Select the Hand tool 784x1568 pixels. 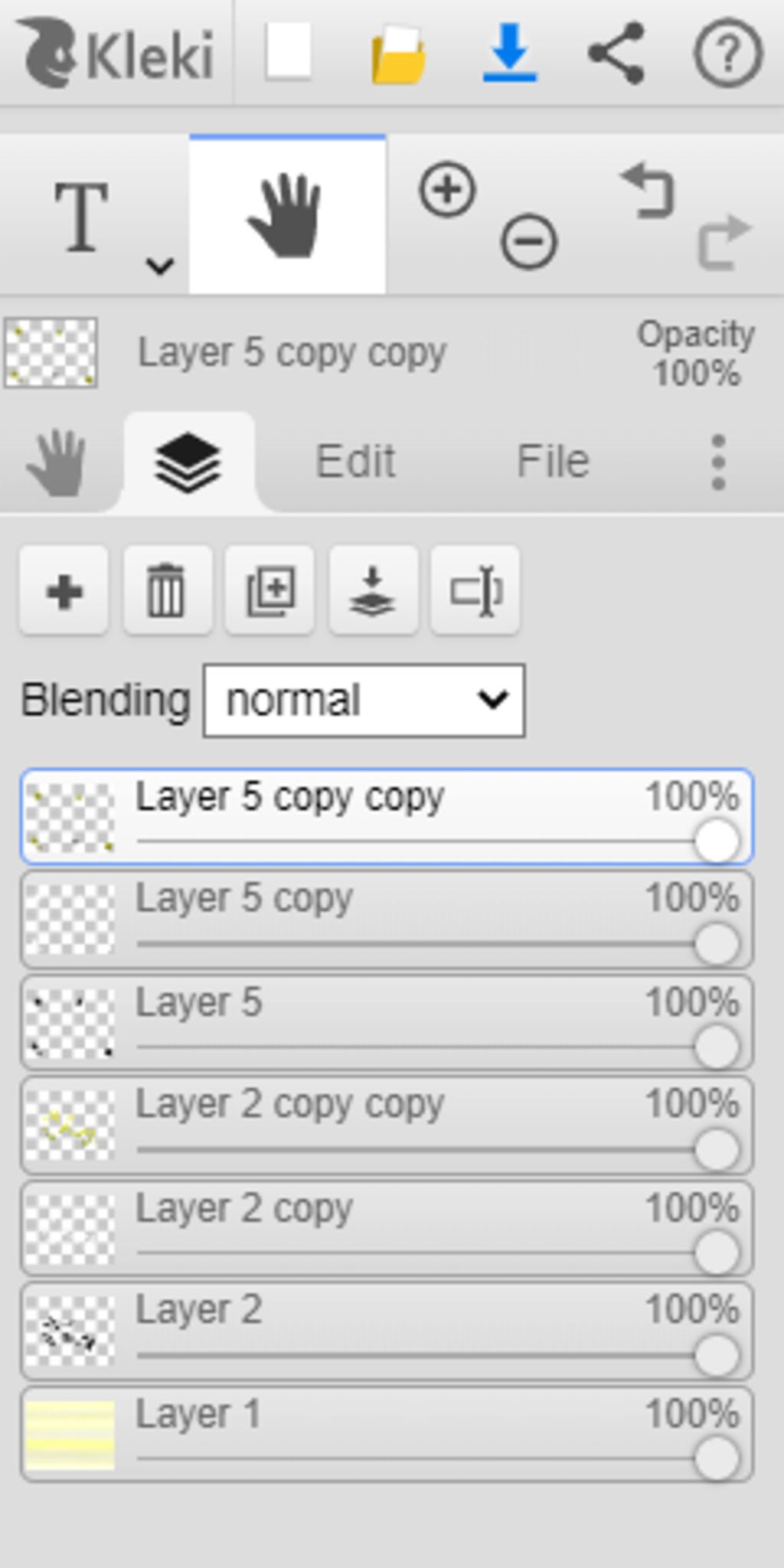(287, 216)
